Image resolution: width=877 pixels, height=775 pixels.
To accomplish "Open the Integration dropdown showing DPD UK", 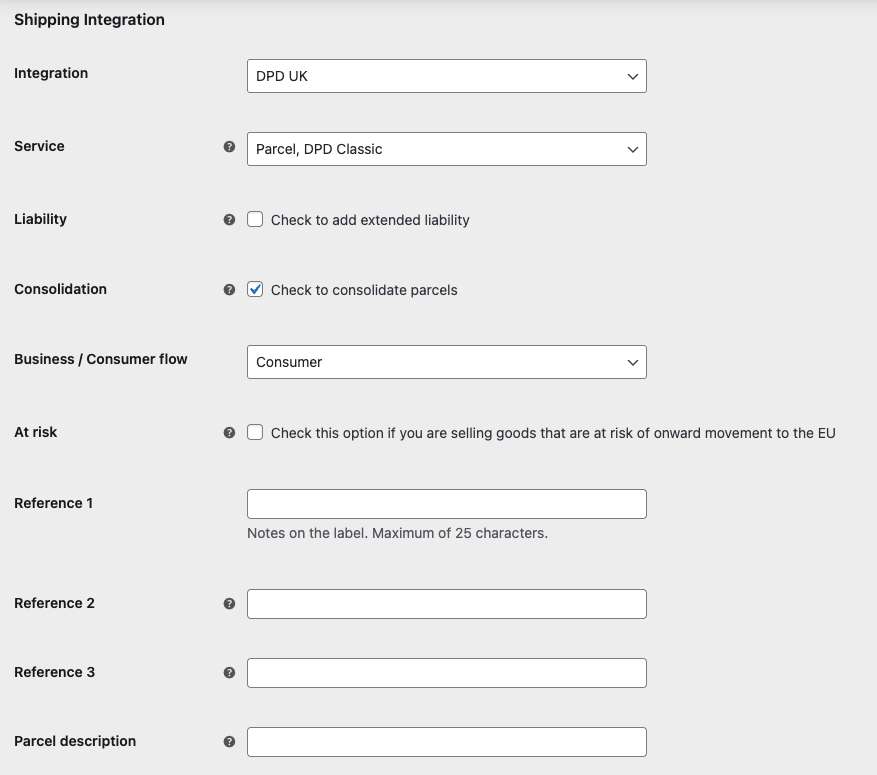I will pyautogui.click(x=446, y=75).
